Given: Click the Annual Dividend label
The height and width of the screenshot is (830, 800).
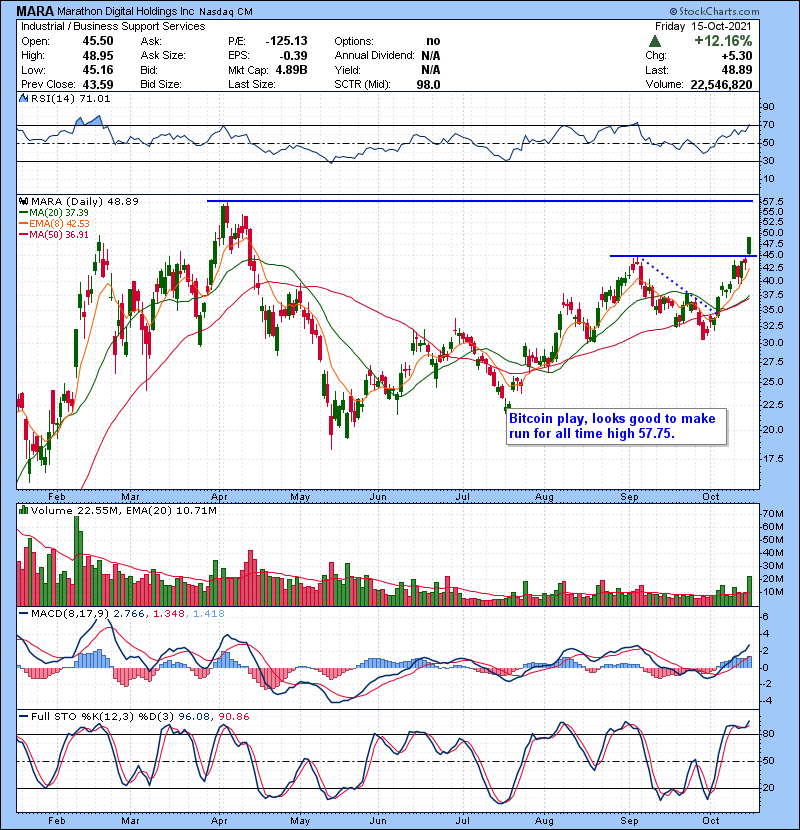Looking at the screenshot, I should (x=374, y=56).
